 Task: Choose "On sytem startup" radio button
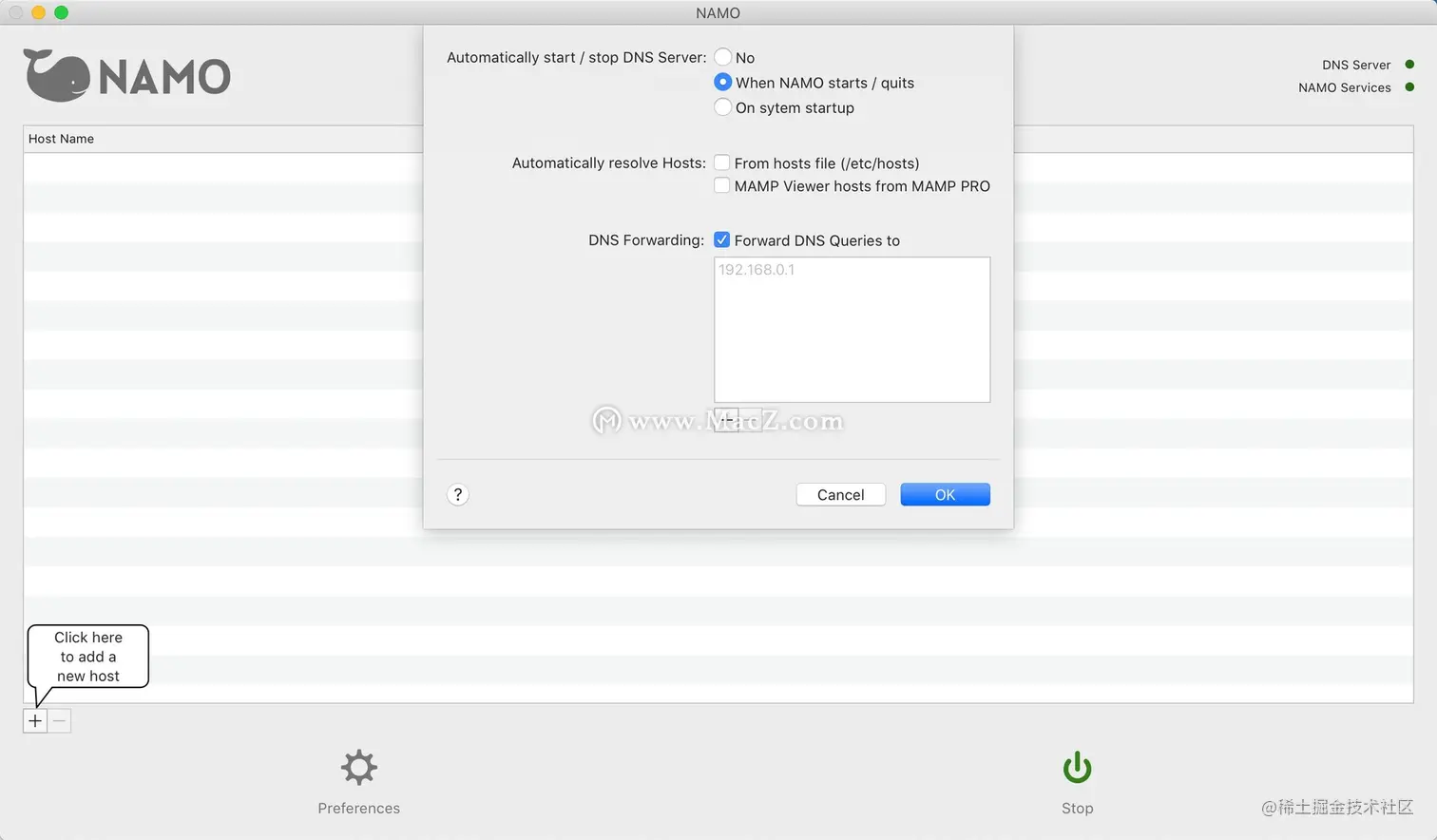pyautogui.click(x=723, y=107)
